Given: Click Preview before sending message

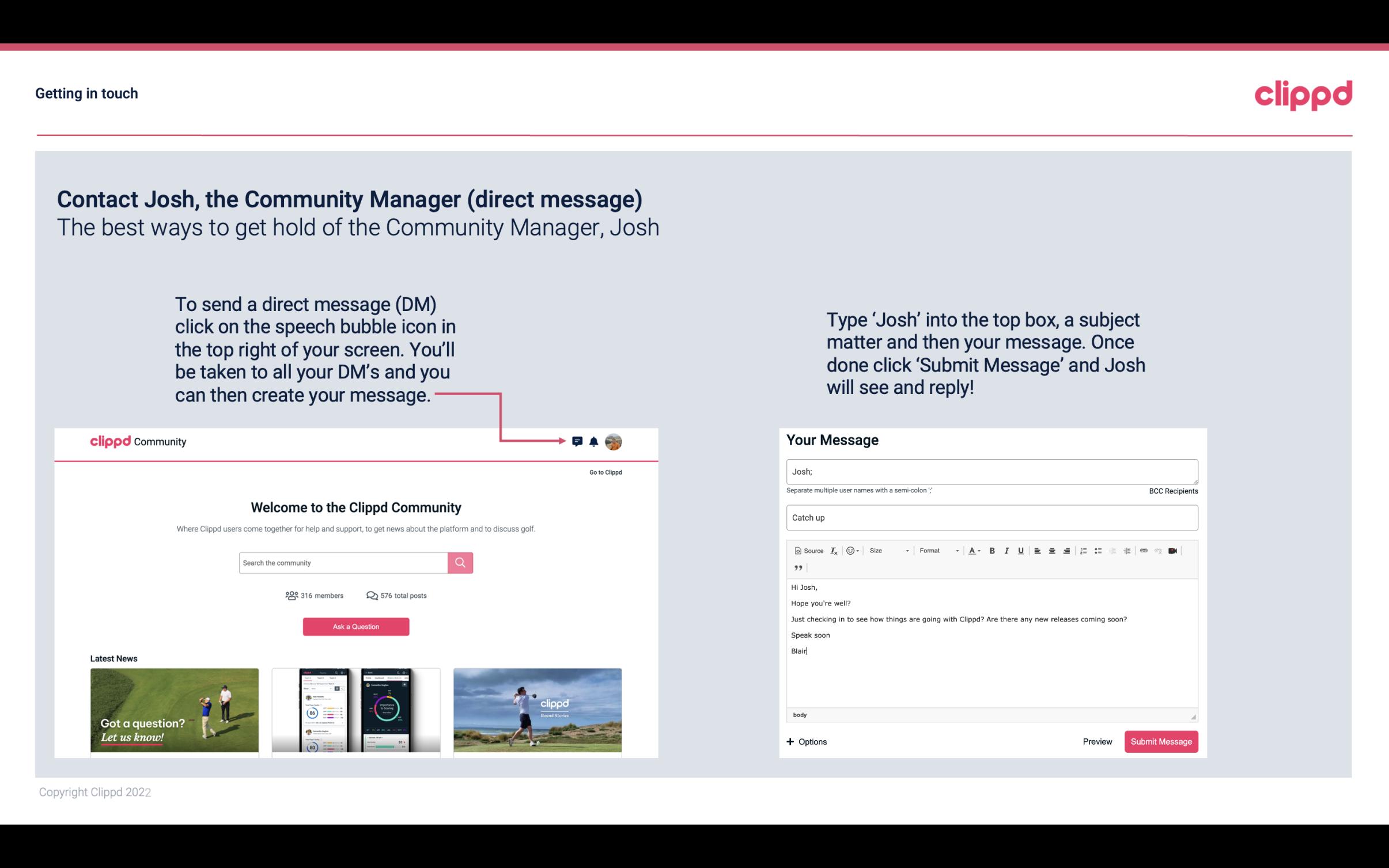Looking at the screenshot, I should pos(1097,741).
